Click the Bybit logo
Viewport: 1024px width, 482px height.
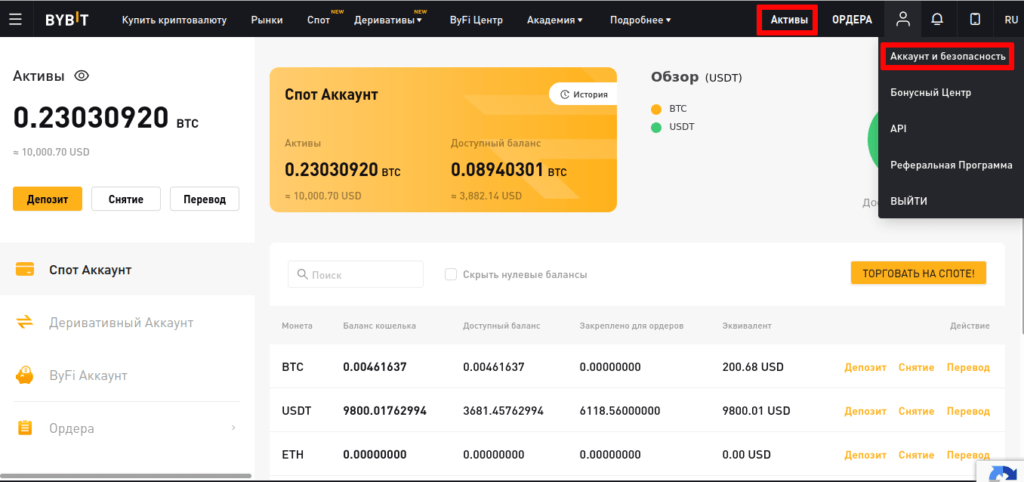[67, 19]
